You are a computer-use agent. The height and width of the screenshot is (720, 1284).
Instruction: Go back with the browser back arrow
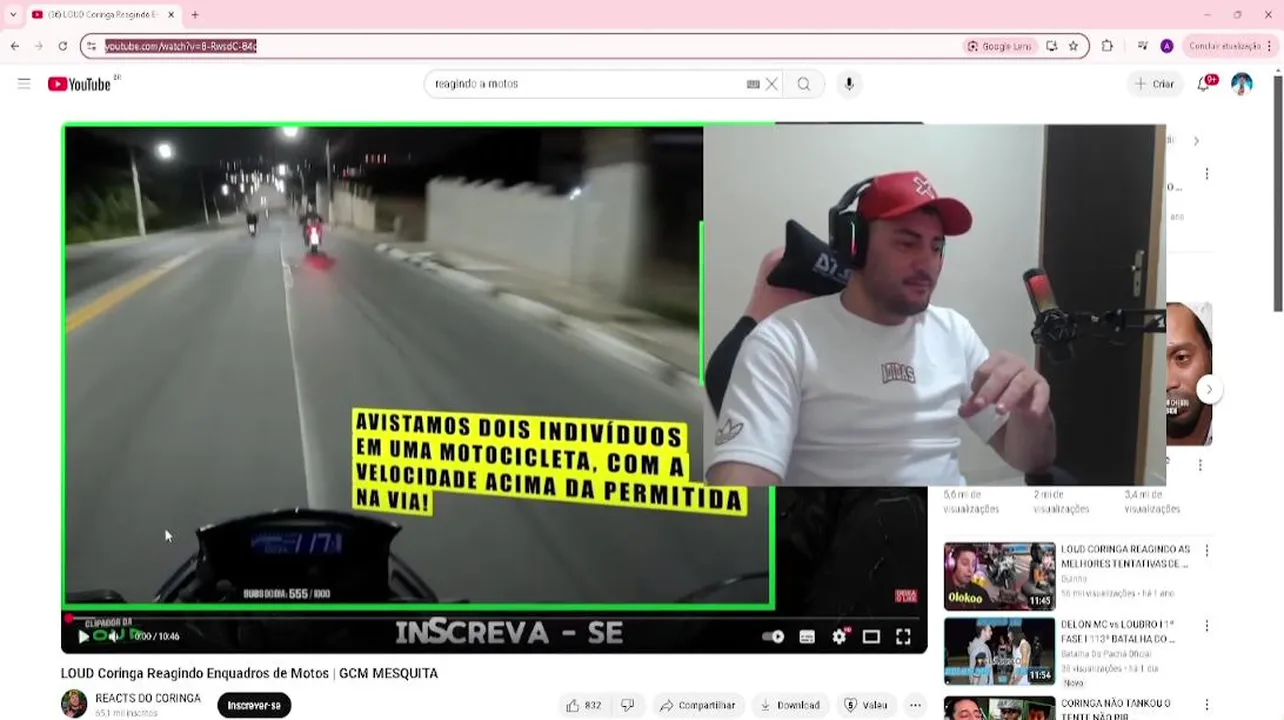[15, 46]
